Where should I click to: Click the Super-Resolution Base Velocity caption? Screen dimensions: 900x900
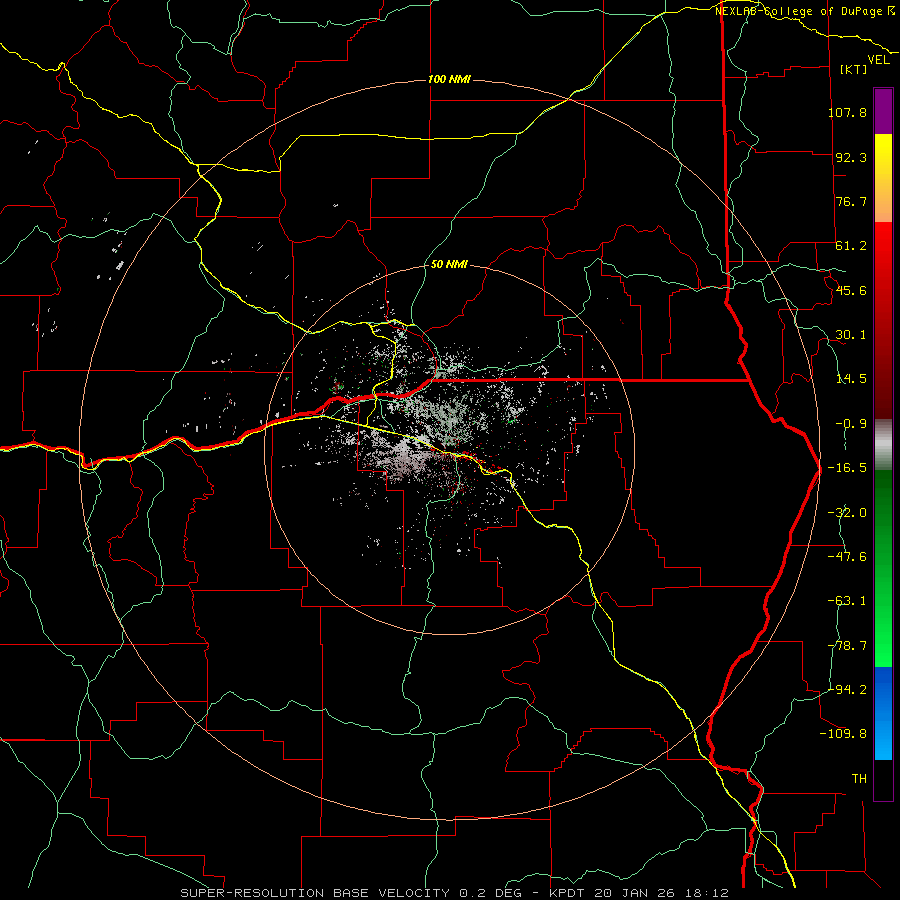(x=455, y=893)
